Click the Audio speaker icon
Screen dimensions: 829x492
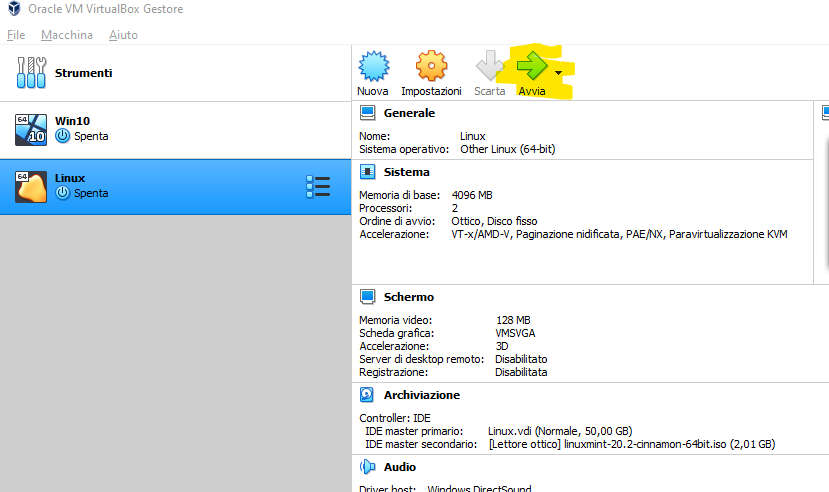tap(367, 467)
